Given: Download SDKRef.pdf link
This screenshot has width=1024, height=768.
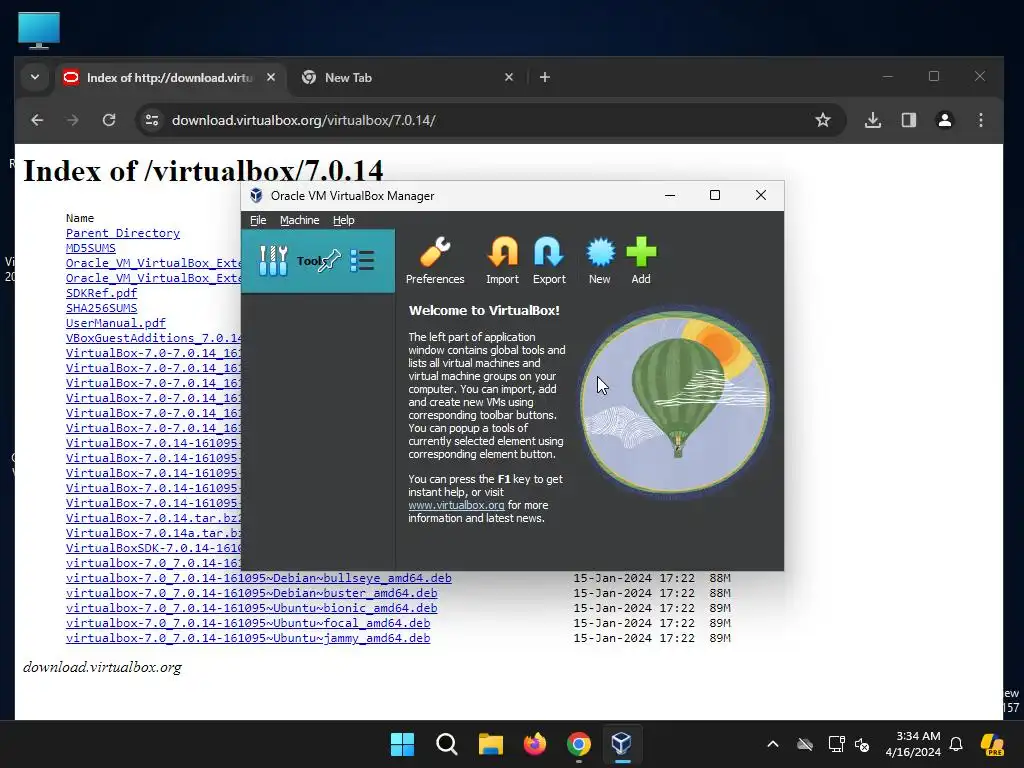Looking at the screenshot, I should [101, 293].
